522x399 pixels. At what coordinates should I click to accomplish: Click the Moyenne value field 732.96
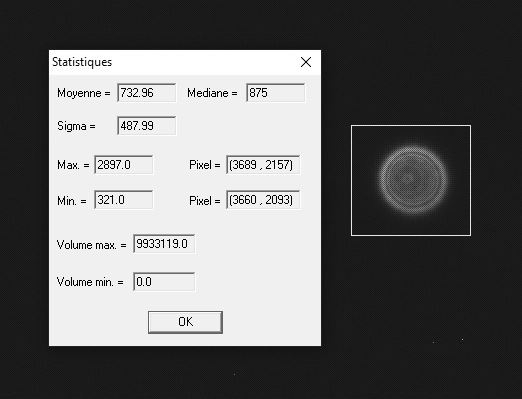point(146,93)
